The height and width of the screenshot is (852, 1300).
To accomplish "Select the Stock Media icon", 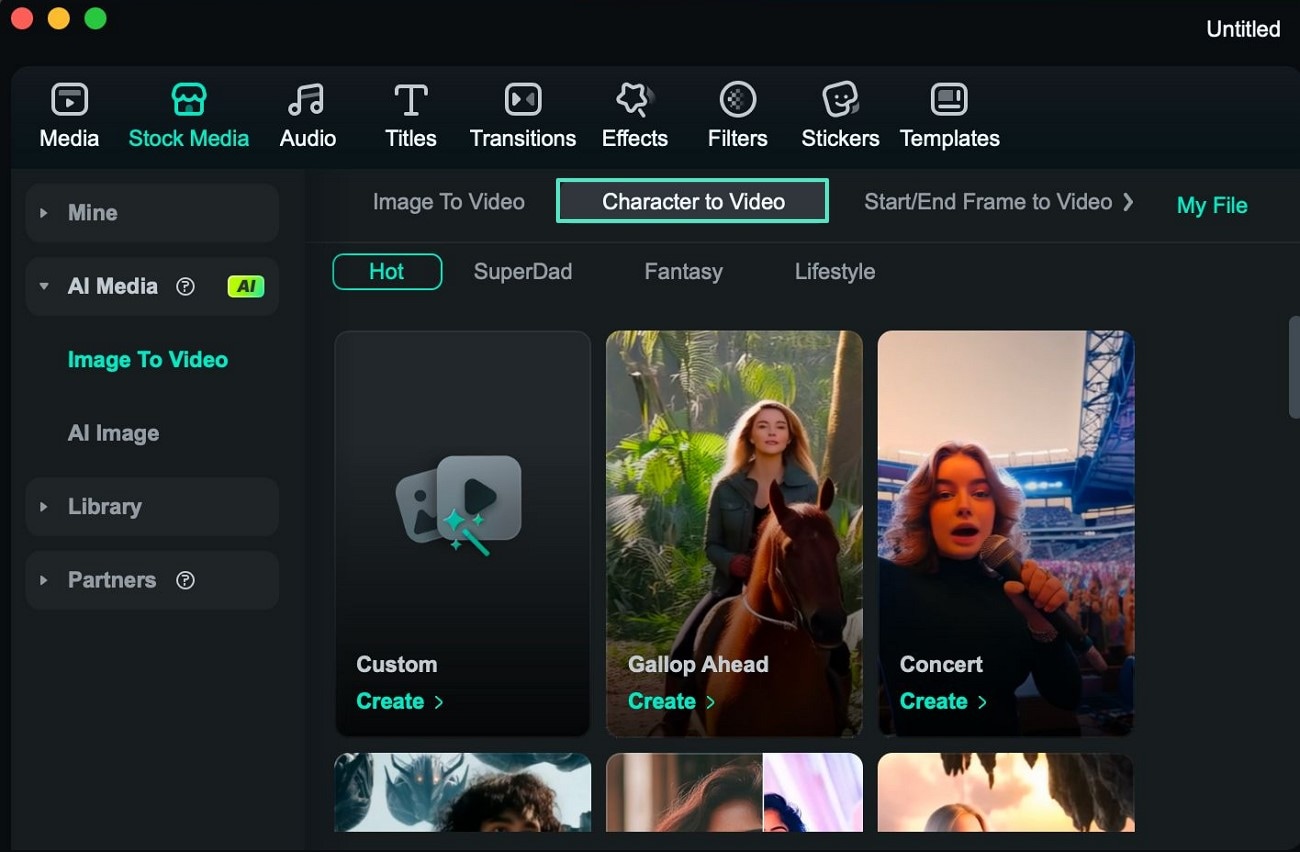I will 188,99.
